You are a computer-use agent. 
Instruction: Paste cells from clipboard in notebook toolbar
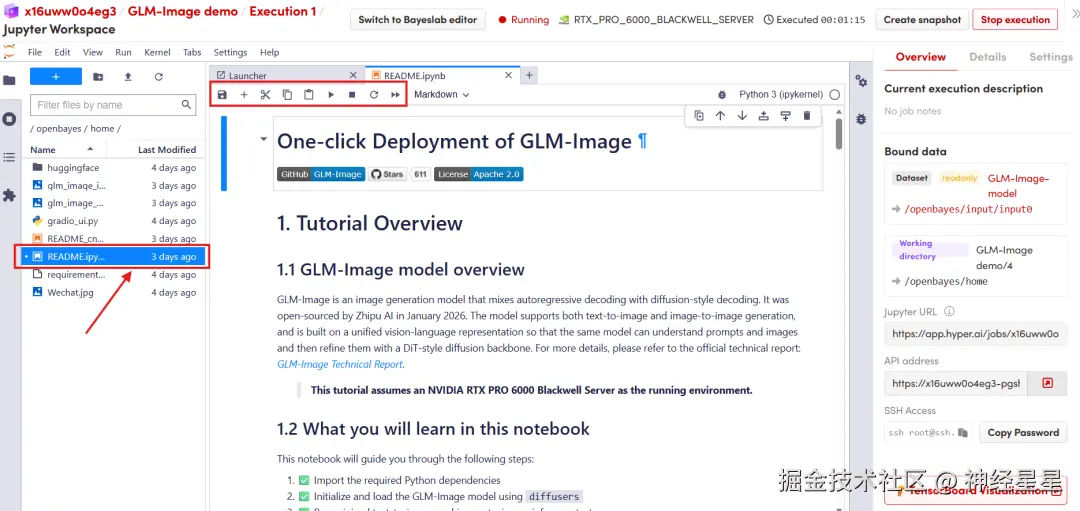click(x=309, y=94)
